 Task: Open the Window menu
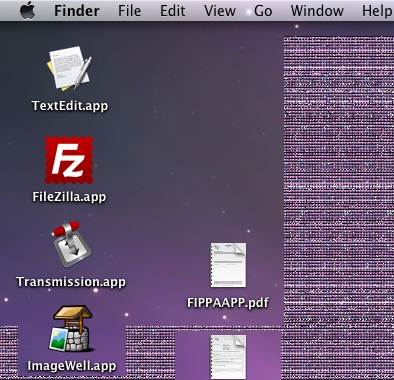(317, 11)
